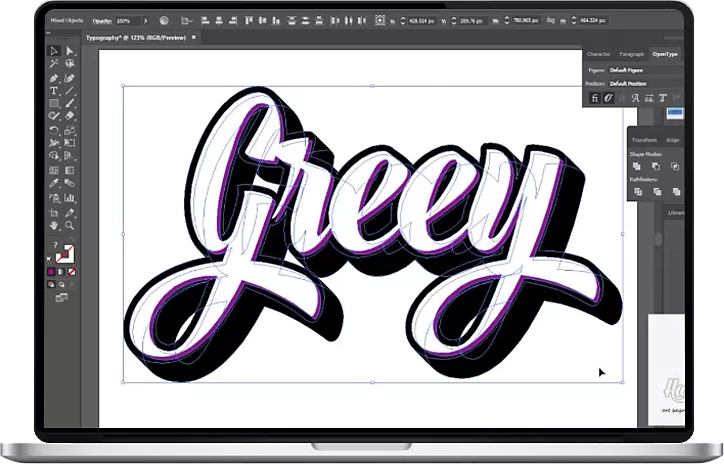Toggle Contextual Alternates in OpenType panel
Screen dimensions: 724x464
coord(609,98)
